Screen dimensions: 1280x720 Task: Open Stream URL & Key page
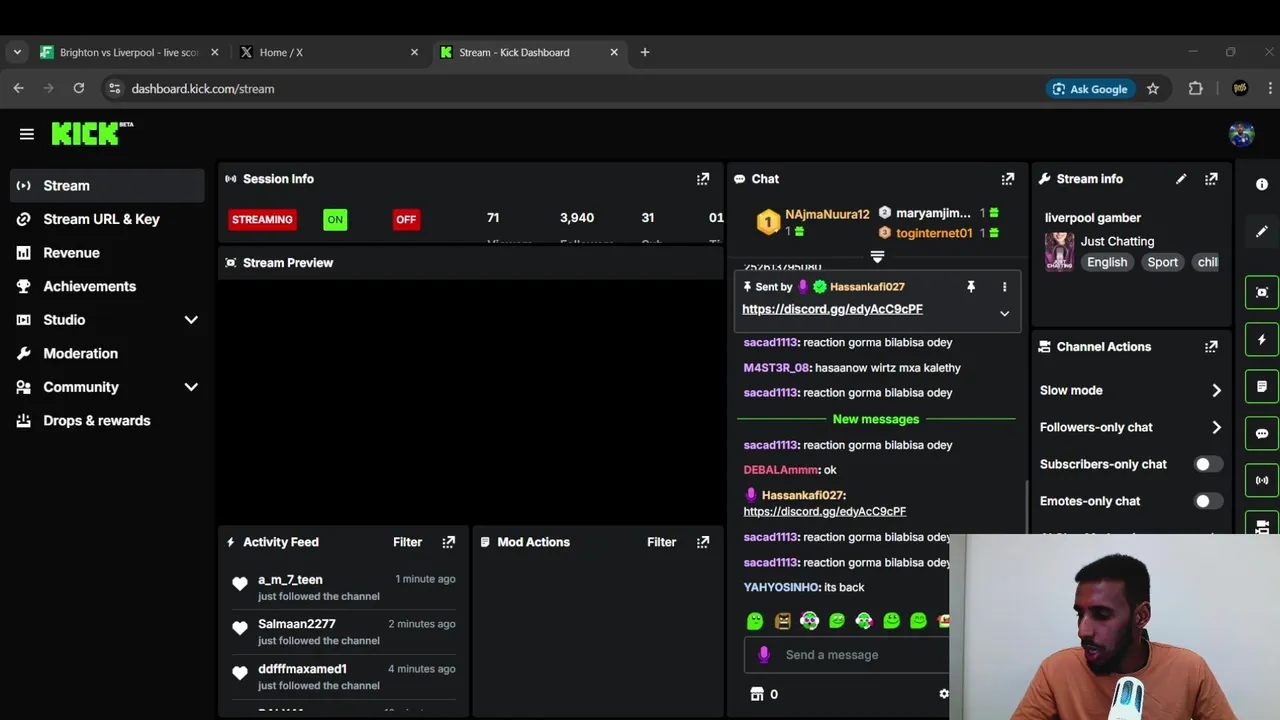107,219
